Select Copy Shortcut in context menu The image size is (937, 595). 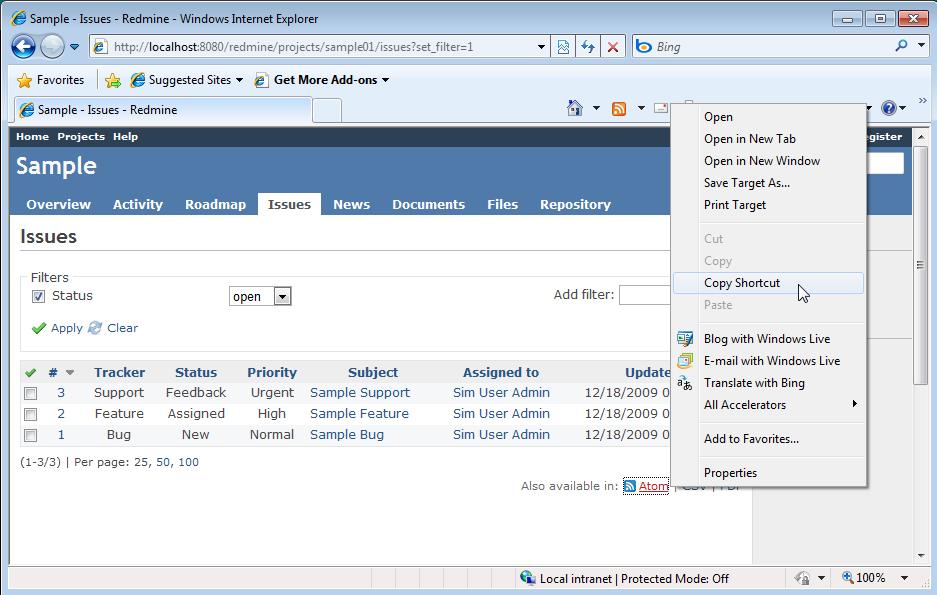[x=768, y=283]
